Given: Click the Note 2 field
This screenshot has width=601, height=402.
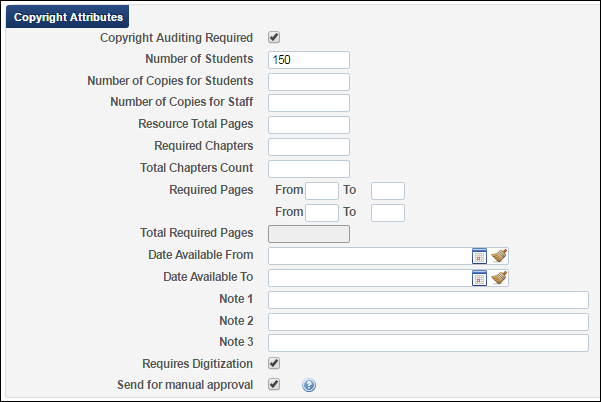Looking at the screenshot, I should pos(429,322).
